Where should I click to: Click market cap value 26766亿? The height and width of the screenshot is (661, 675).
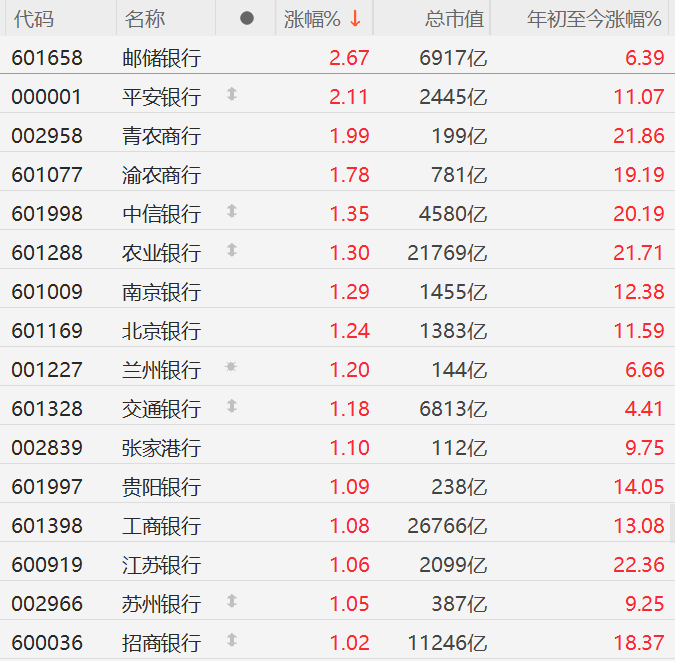coord(447,526)
